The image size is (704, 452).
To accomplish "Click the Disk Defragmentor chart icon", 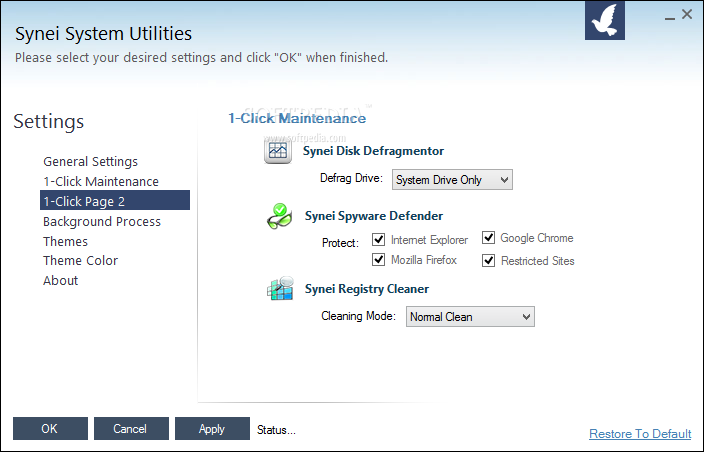I will pyautogui.click(x=278, y=151).
